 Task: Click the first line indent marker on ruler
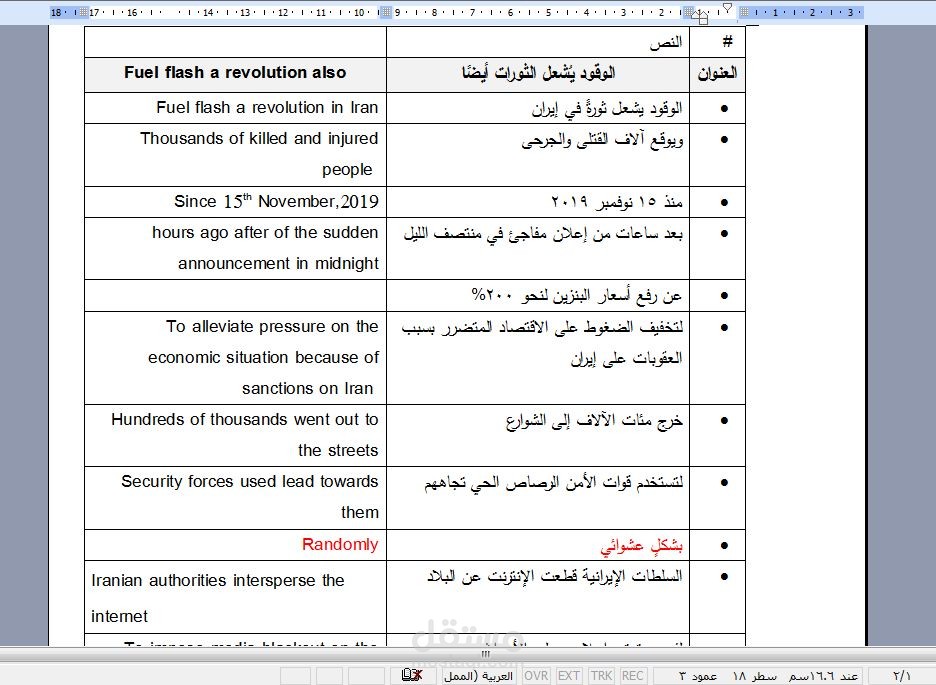click(727, 8)
